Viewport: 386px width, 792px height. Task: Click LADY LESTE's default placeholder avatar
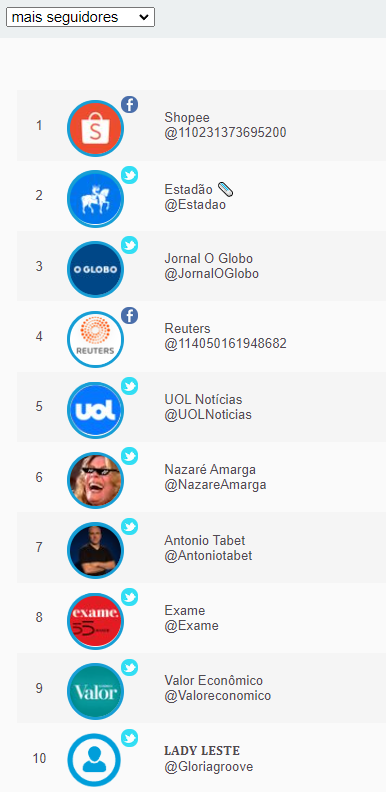[95, 761]
